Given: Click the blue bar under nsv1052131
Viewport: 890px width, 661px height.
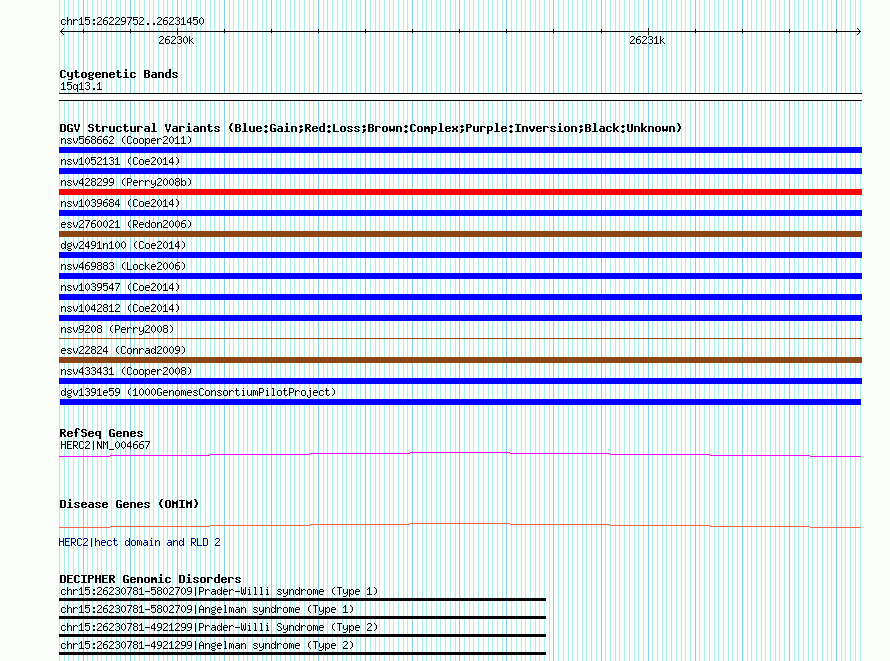Looking at the screenshot, I should [460, 171].
